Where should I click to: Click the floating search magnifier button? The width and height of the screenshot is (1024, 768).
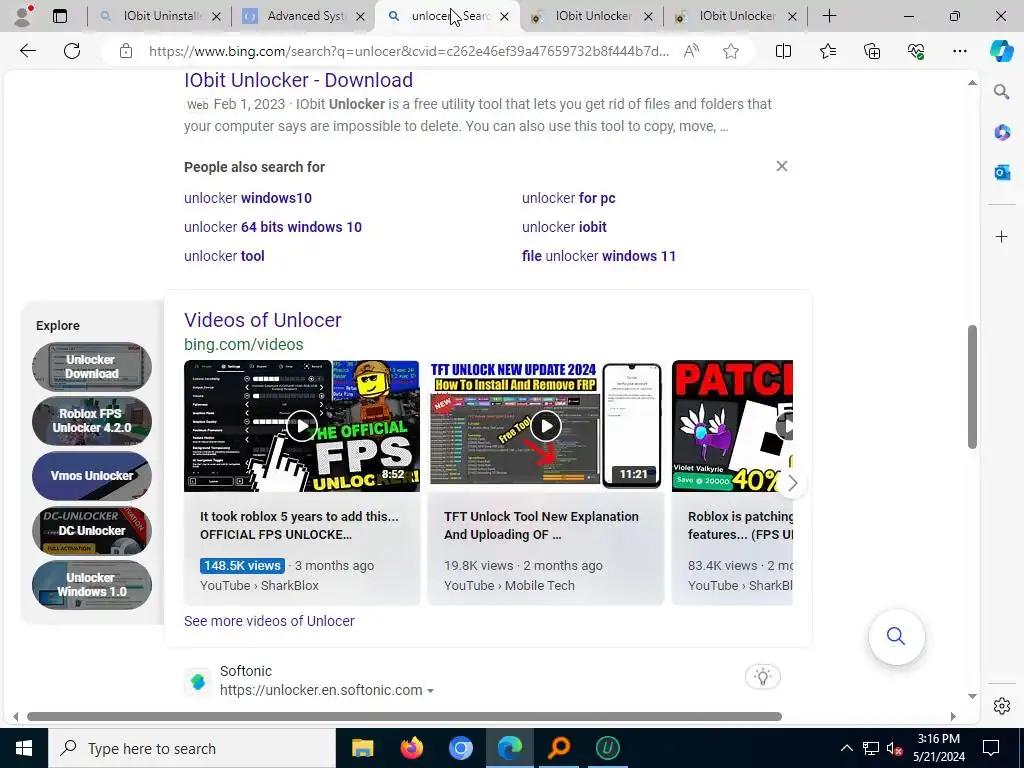(896, 636)
